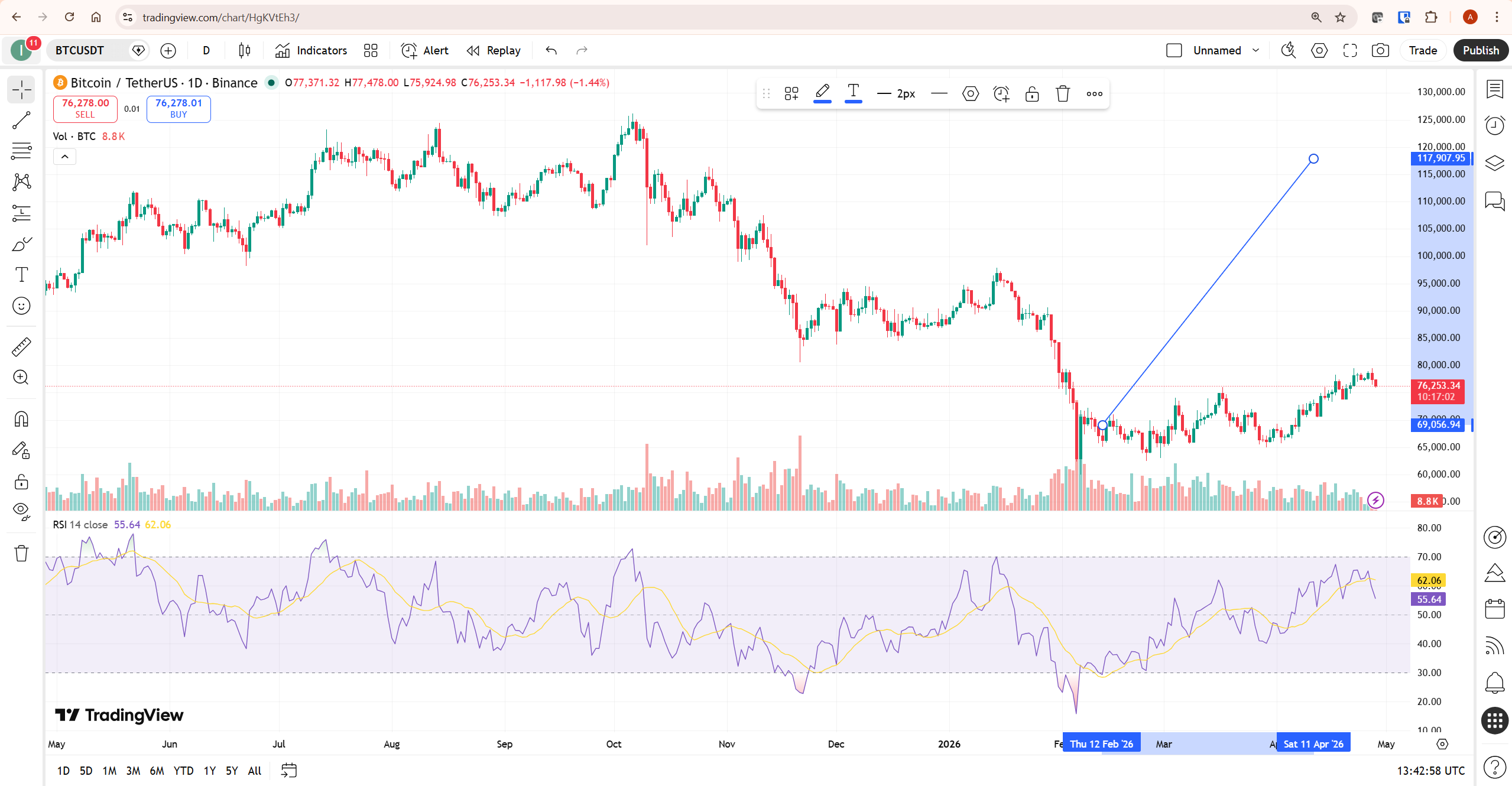1512x786 pixels.
Task: Add alert on the trend line
Action: (1001, 93)
